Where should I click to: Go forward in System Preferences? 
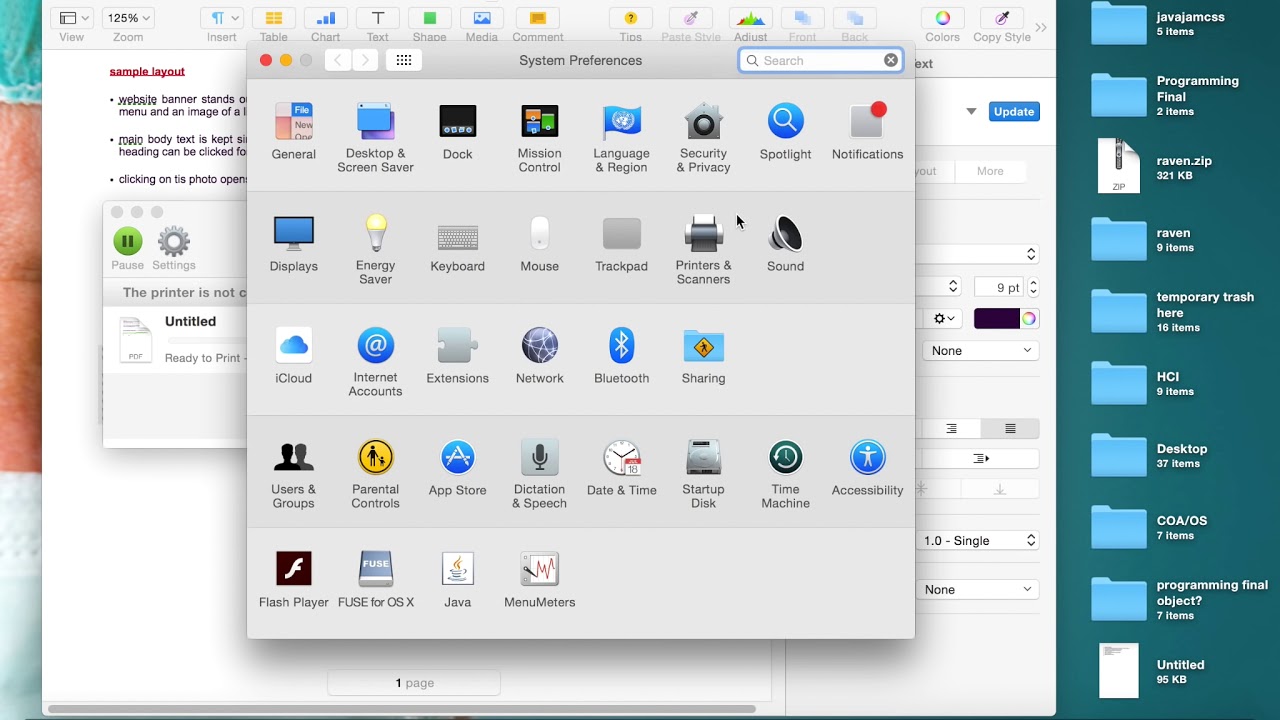click(x=366, y=60)
